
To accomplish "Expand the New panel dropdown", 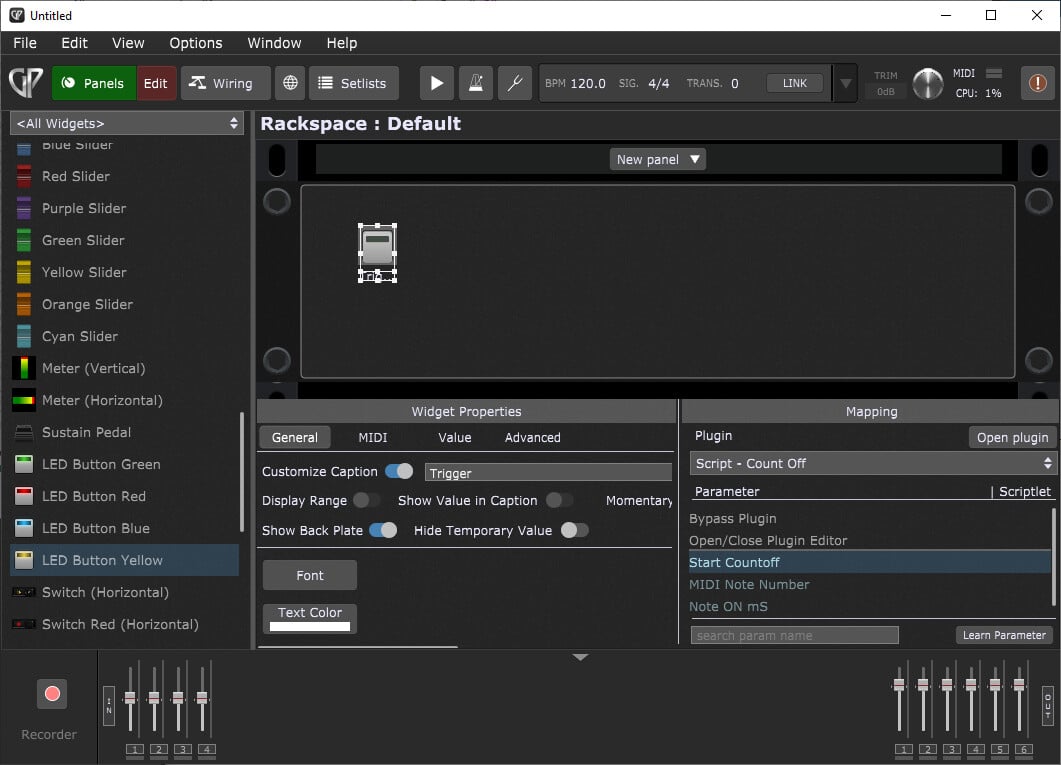I will coord(658,159).
